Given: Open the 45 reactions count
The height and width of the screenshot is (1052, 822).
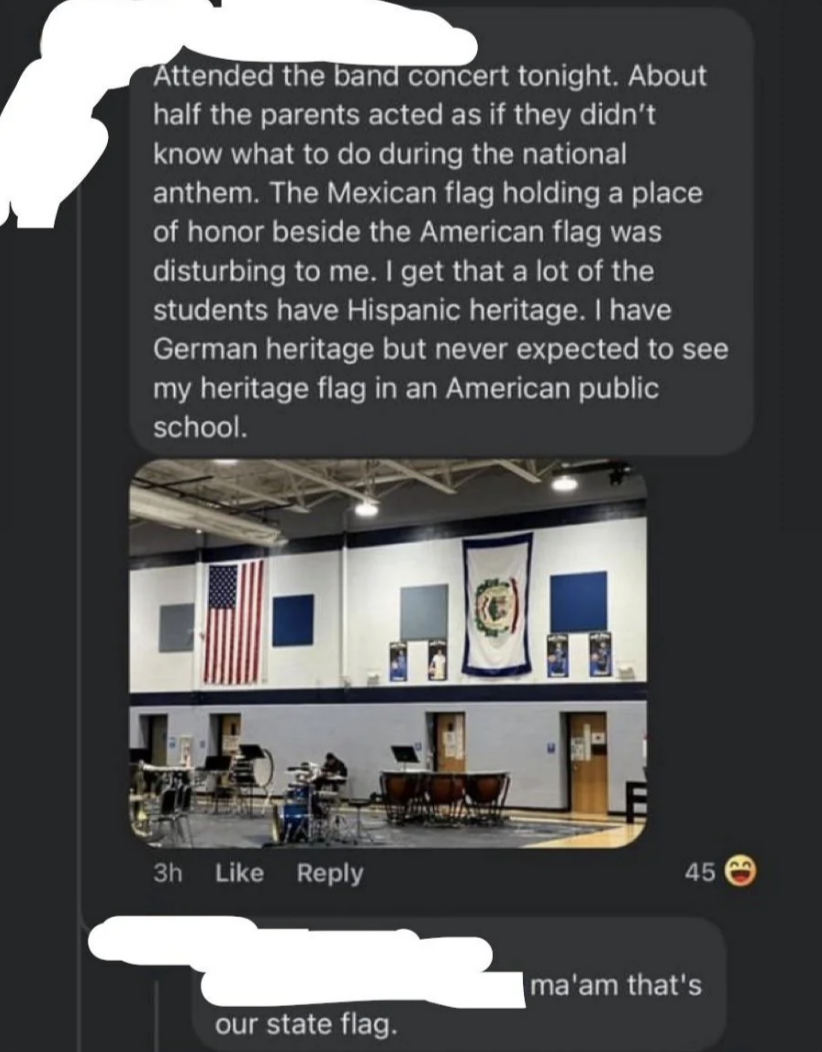Looking at the screenshot, I should coord(699,873).
